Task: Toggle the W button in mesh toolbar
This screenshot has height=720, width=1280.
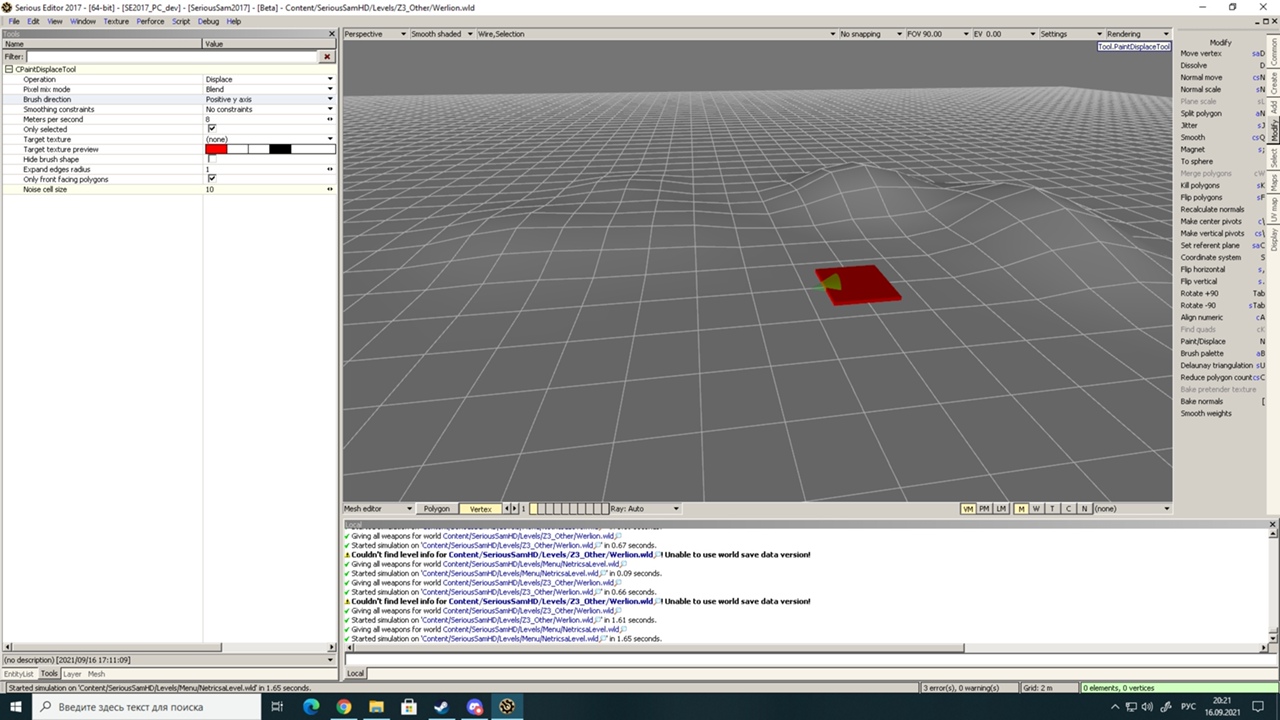Action: tap(1037, 509)
